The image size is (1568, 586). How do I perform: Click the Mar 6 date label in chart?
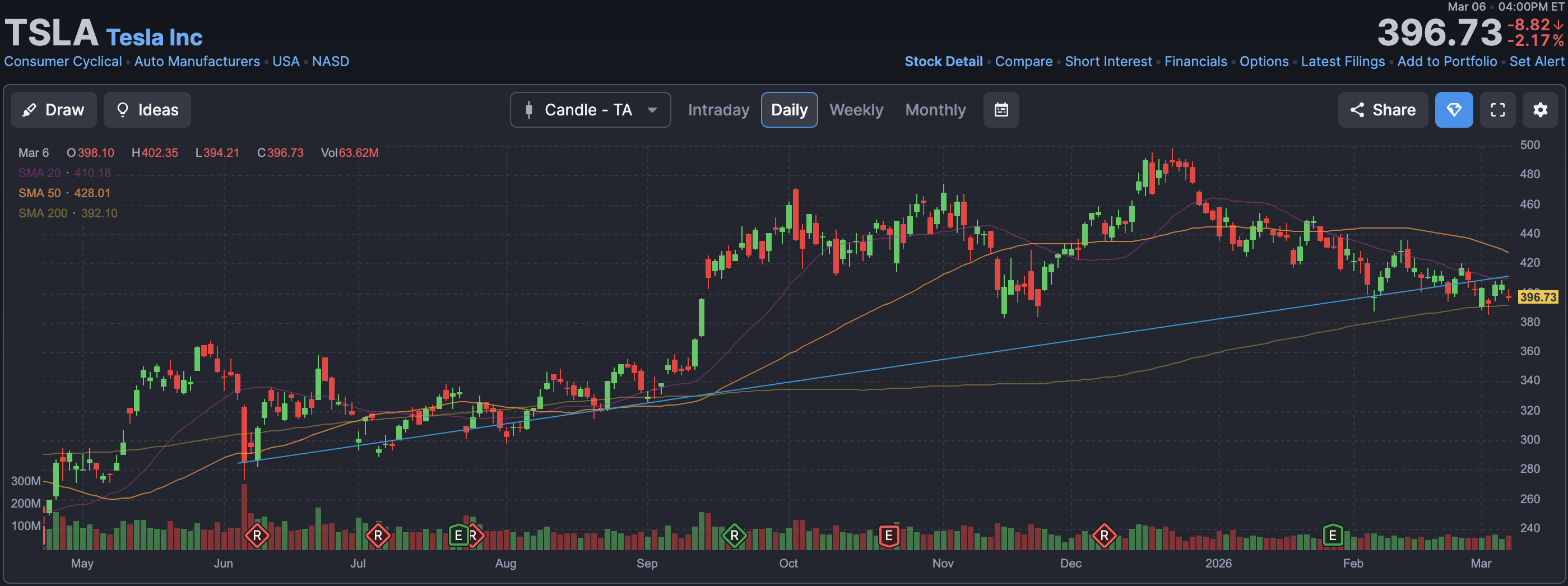[x=34, y=153]
